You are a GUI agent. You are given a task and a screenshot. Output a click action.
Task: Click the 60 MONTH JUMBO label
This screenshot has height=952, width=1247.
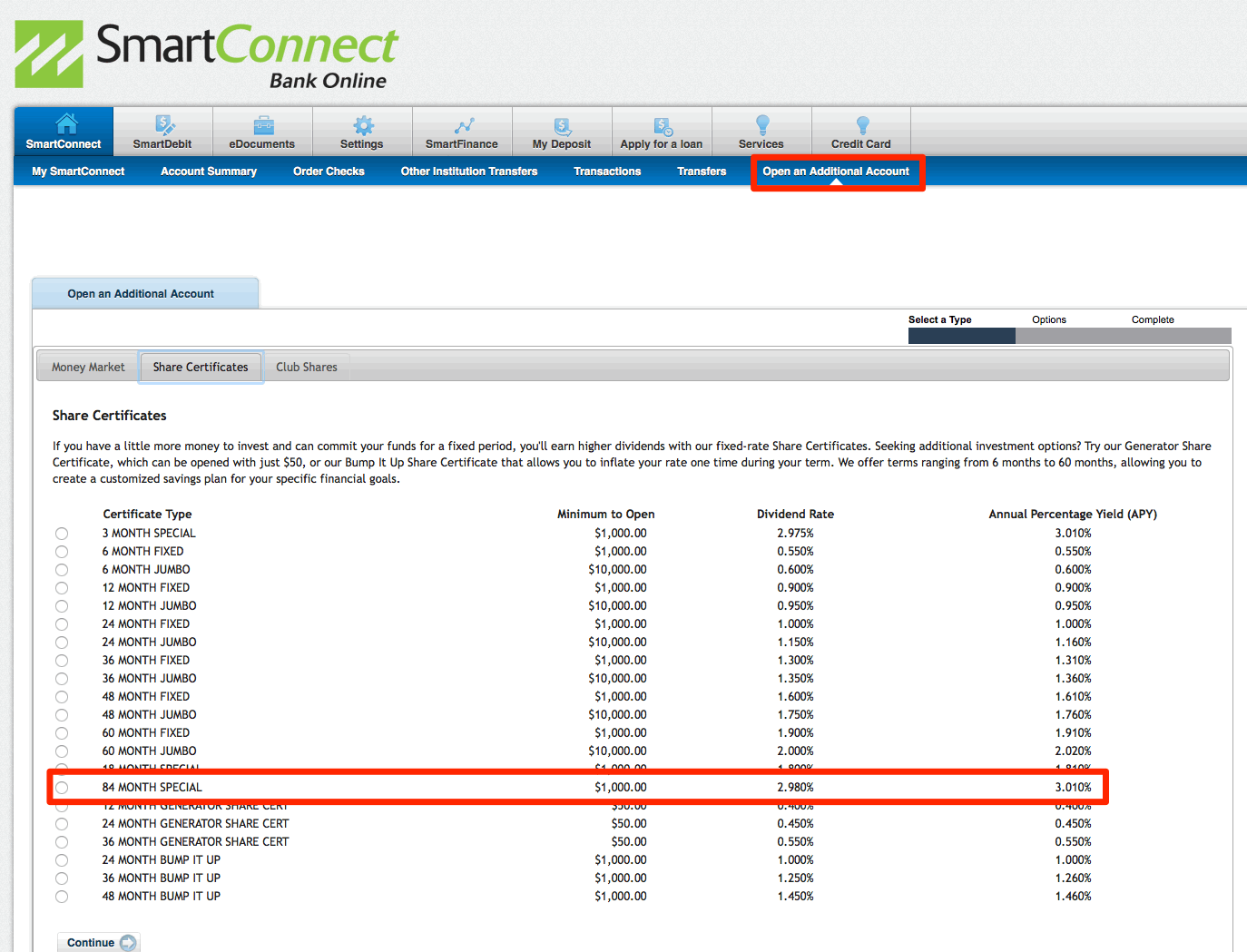coord(150,751)
